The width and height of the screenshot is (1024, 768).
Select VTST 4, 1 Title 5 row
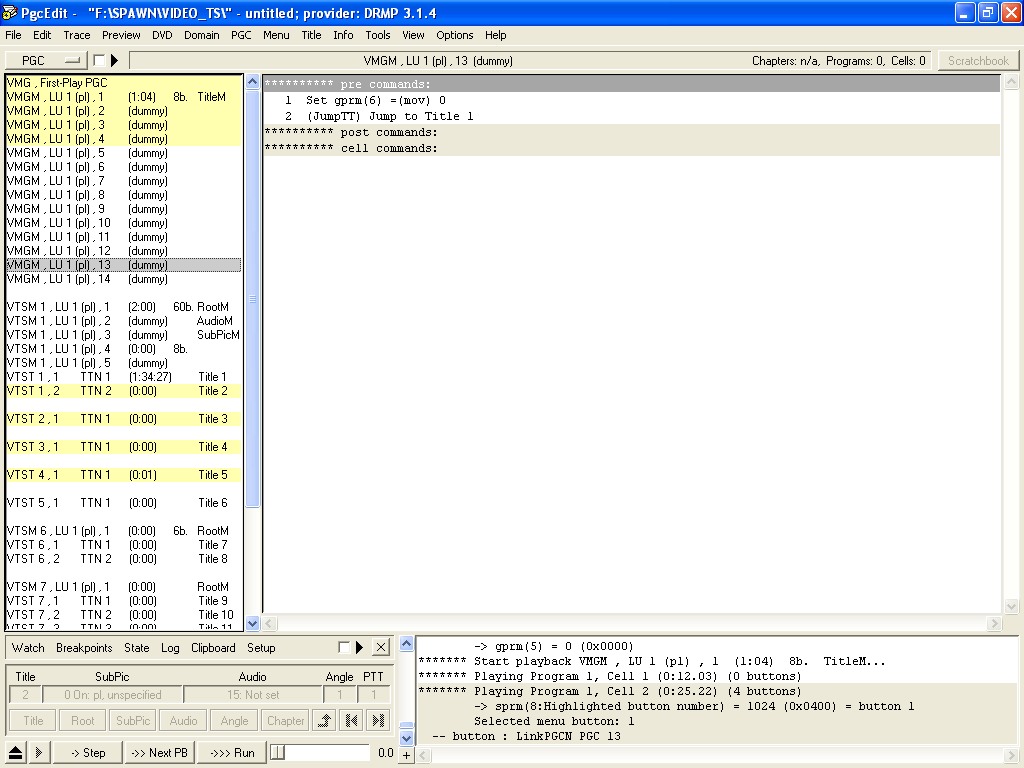point(123,475)
